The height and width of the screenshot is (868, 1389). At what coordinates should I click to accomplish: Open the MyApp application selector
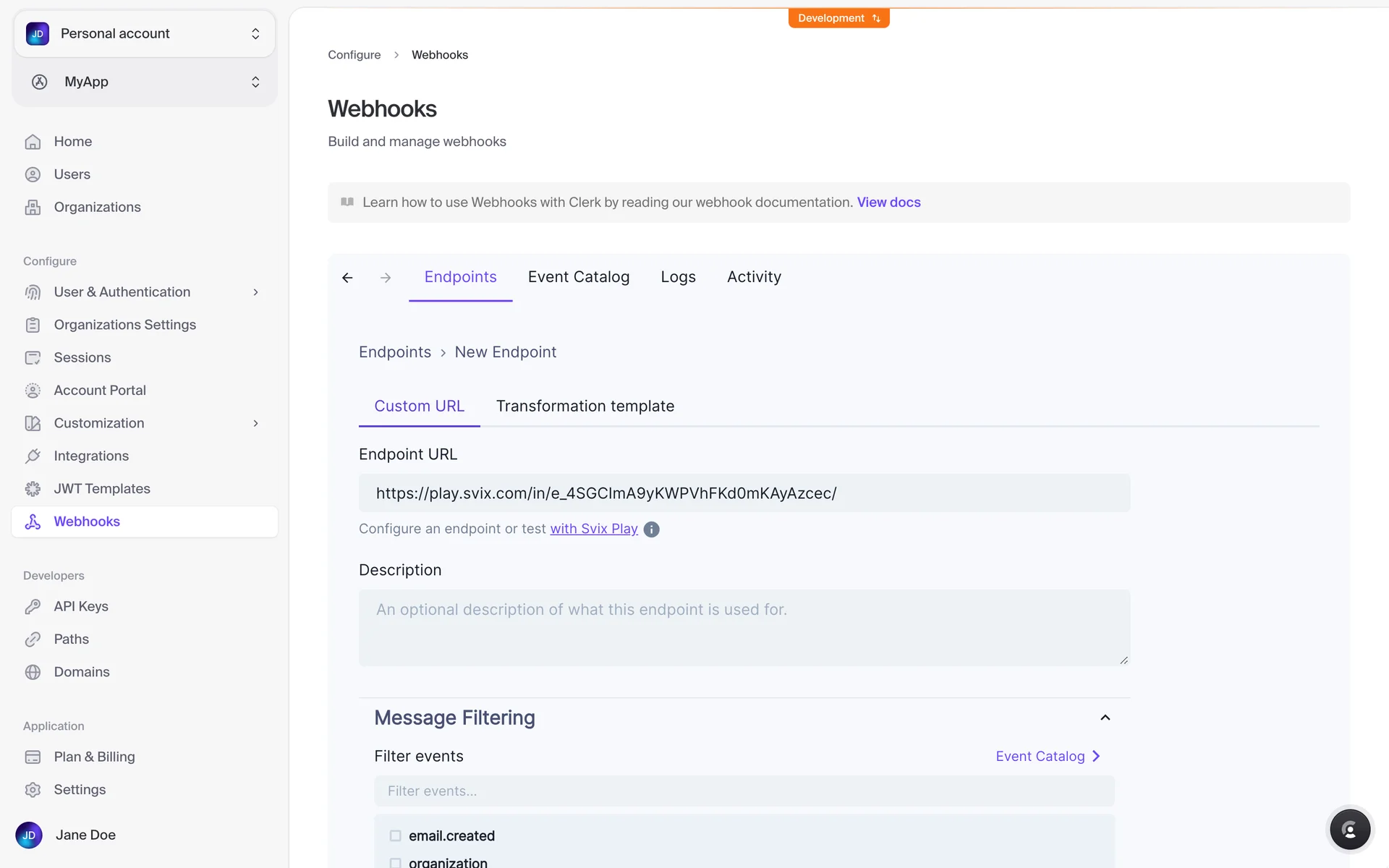145,82
